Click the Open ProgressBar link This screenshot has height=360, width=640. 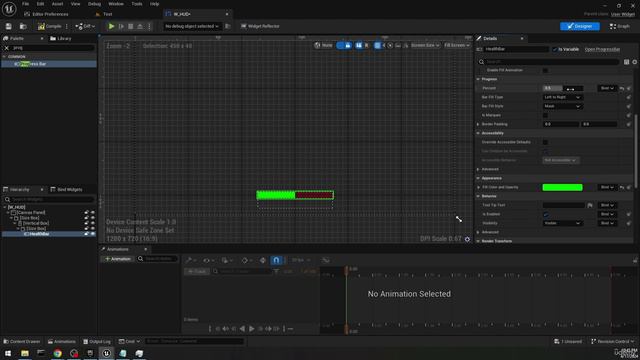(x=602, y=49)
